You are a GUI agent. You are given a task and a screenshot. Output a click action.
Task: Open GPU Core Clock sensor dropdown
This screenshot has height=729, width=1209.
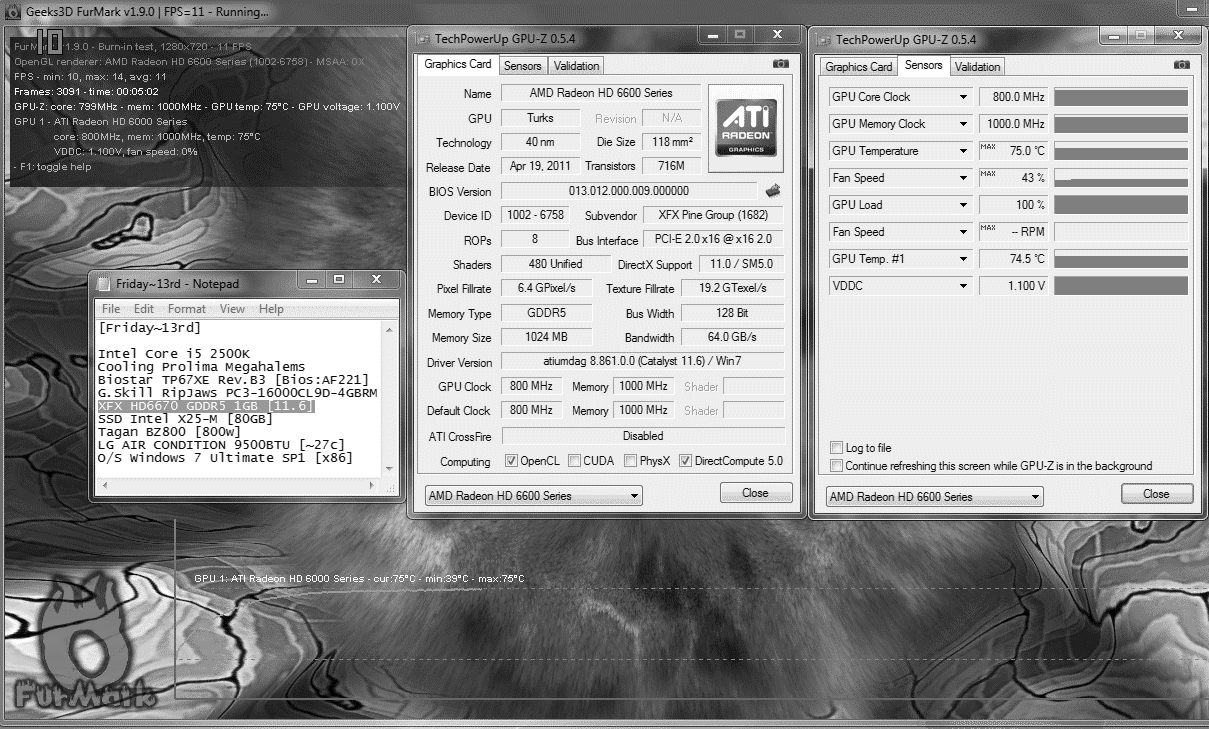[x=900, y=97]
